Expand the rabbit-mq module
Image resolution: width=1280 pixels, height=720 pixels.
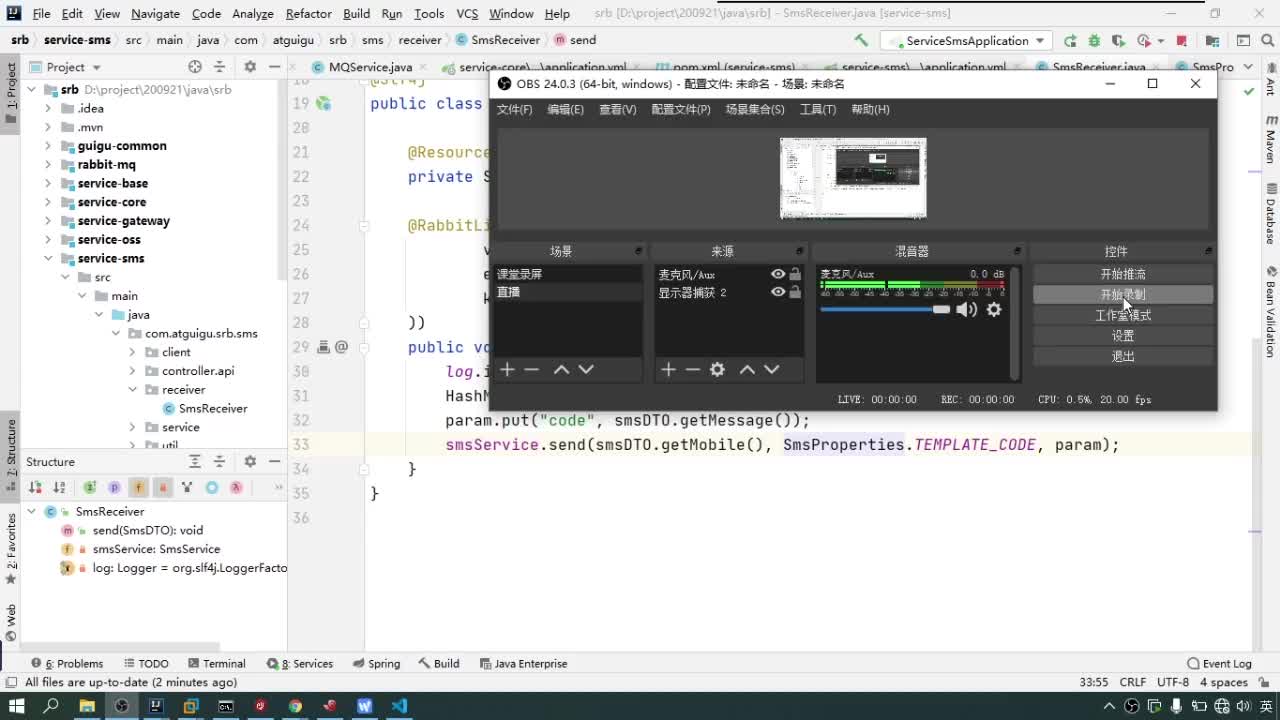click(47, 165)
